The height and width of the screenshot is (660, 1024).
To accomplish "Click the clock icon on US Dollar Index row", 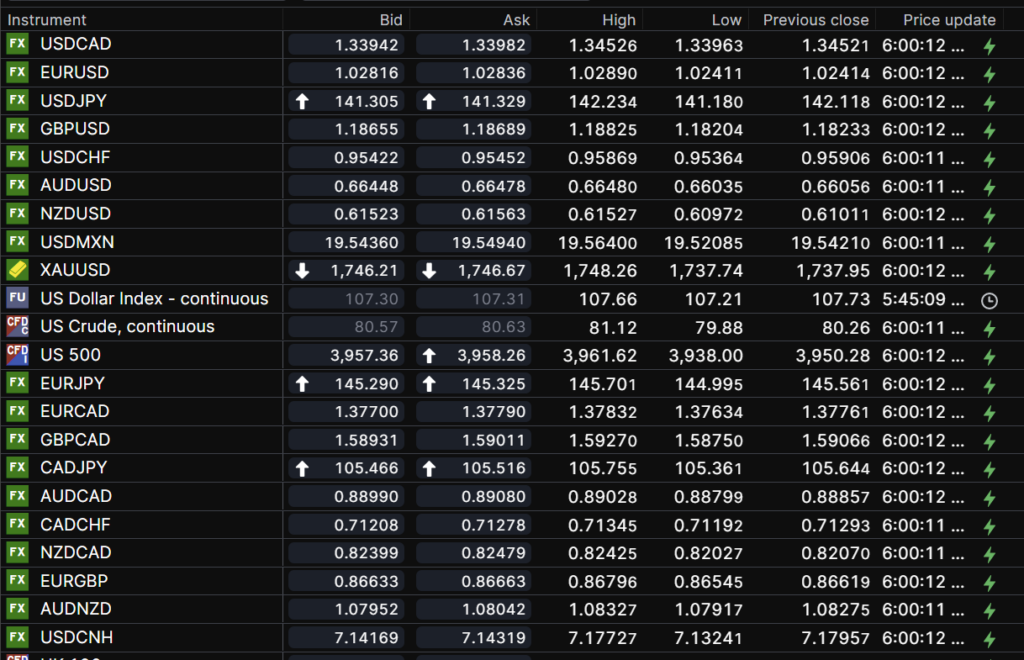I will (x=989, y=299).
